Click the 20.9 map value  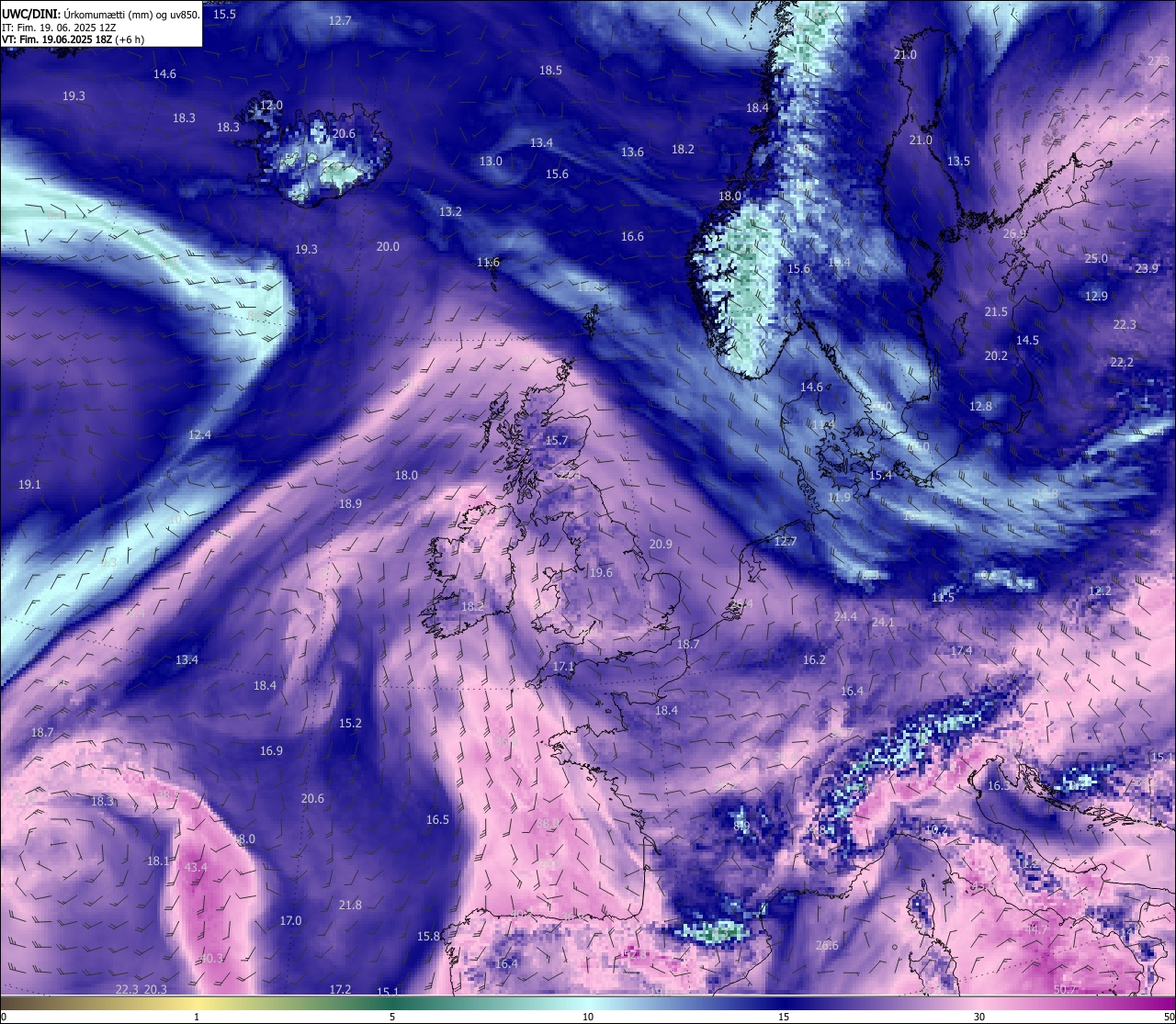click(661, 544)
